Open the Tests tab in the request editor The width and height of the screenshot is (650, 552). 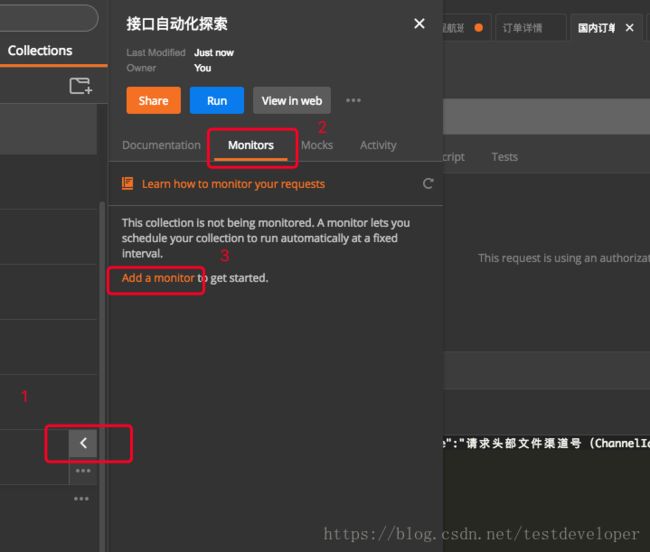pyautogui.click(x=504, y=157)
